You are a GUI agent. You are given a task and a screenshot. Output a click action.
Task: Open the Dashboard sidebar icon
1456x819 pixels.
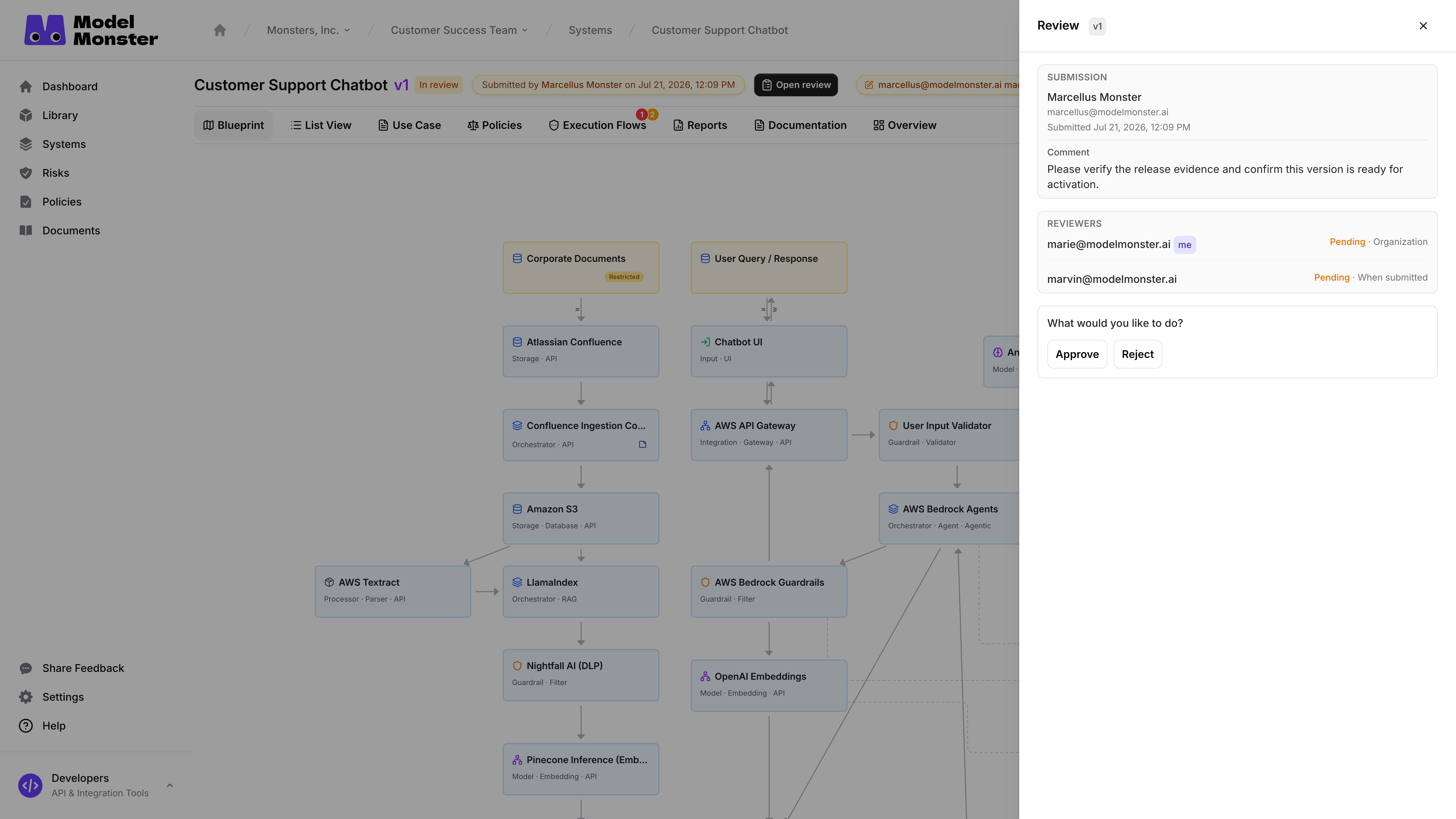(26, 86)
